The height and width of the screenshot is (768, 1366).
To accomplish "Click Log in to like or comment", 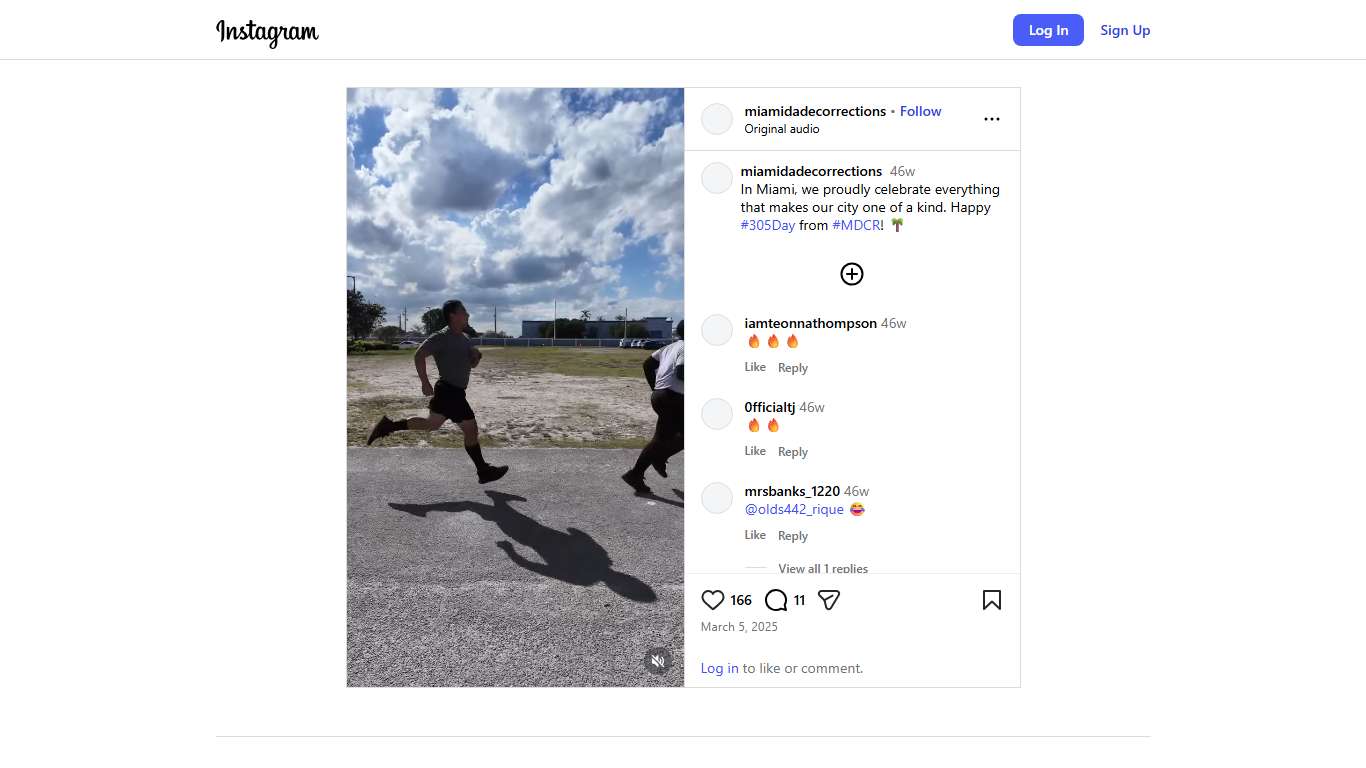I will coord(719,668).
